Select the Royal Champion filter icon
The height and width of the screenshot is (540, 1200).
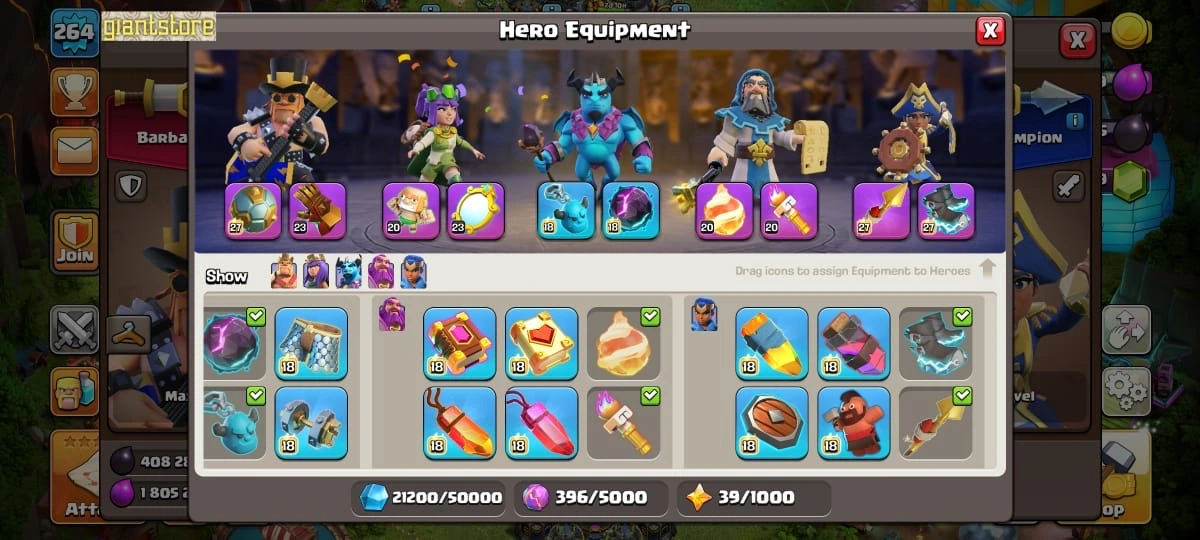413,272
